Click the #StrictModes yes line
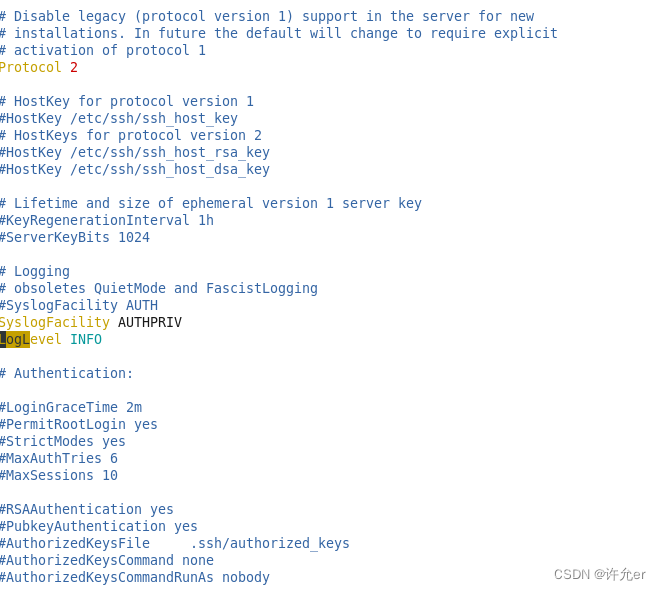 coord(62,441)
